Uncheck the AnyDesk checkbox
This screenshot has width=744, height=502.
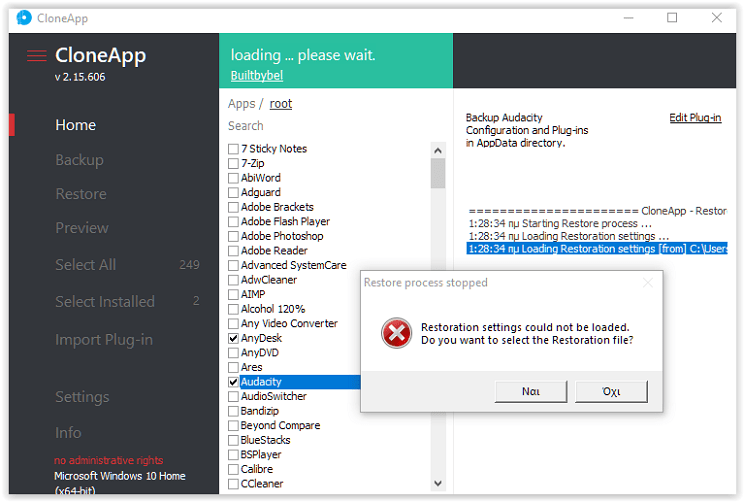tap(233, 338)
